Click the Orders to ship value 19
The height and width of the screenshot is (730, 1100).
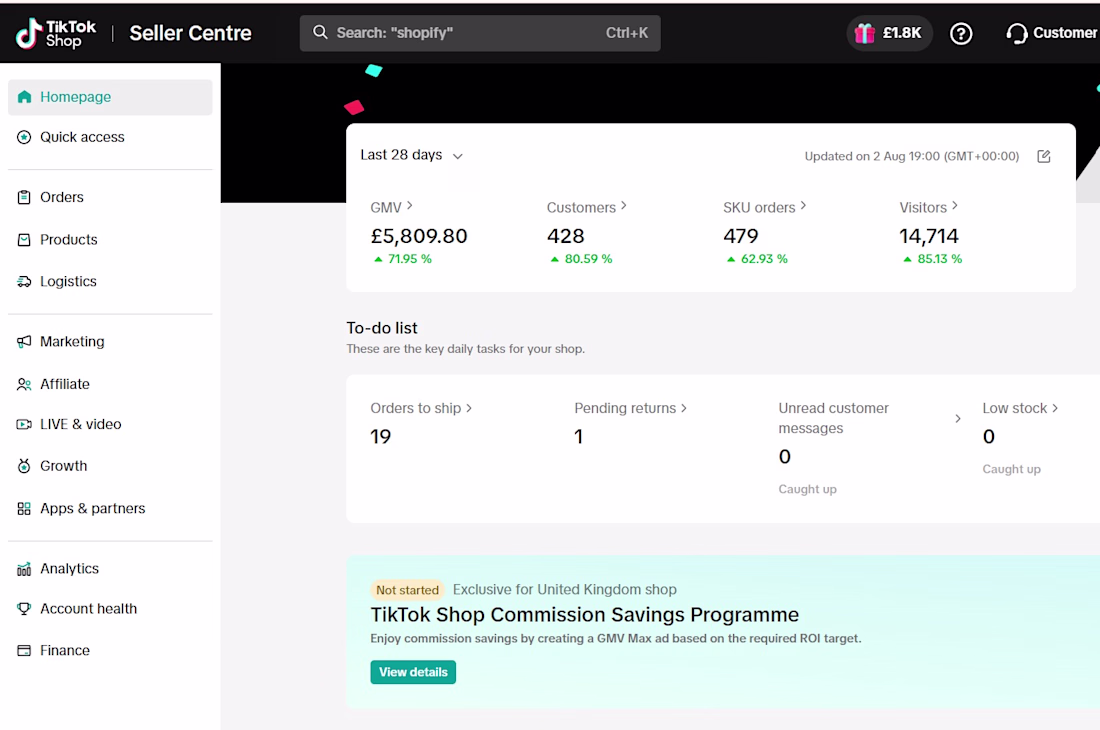pyautogui.click(x=380, y=437)
